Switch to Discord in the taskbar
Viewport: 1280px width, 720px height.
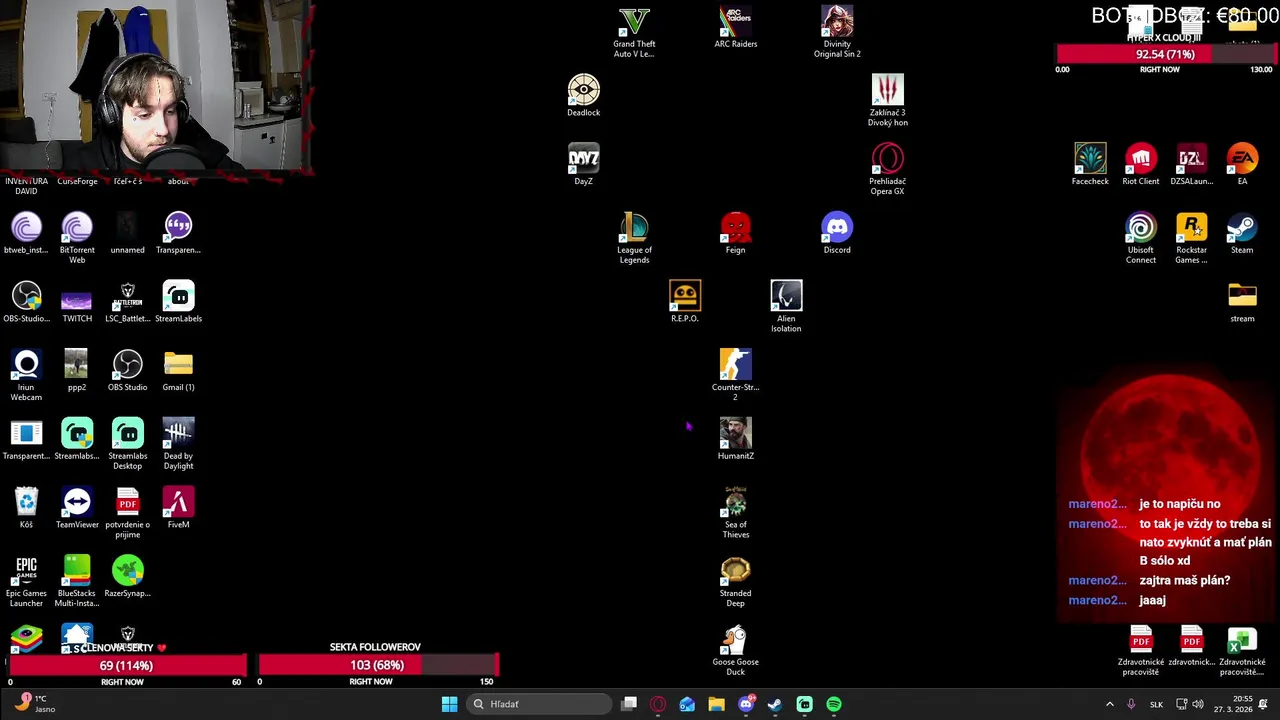pos(746,704)
